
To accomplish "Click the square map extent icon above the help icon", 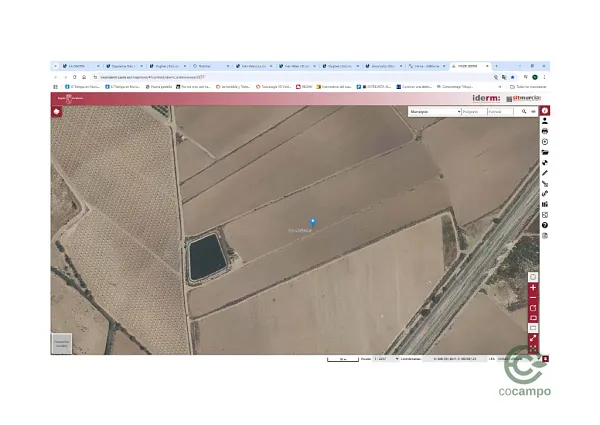I will (545, 215).
